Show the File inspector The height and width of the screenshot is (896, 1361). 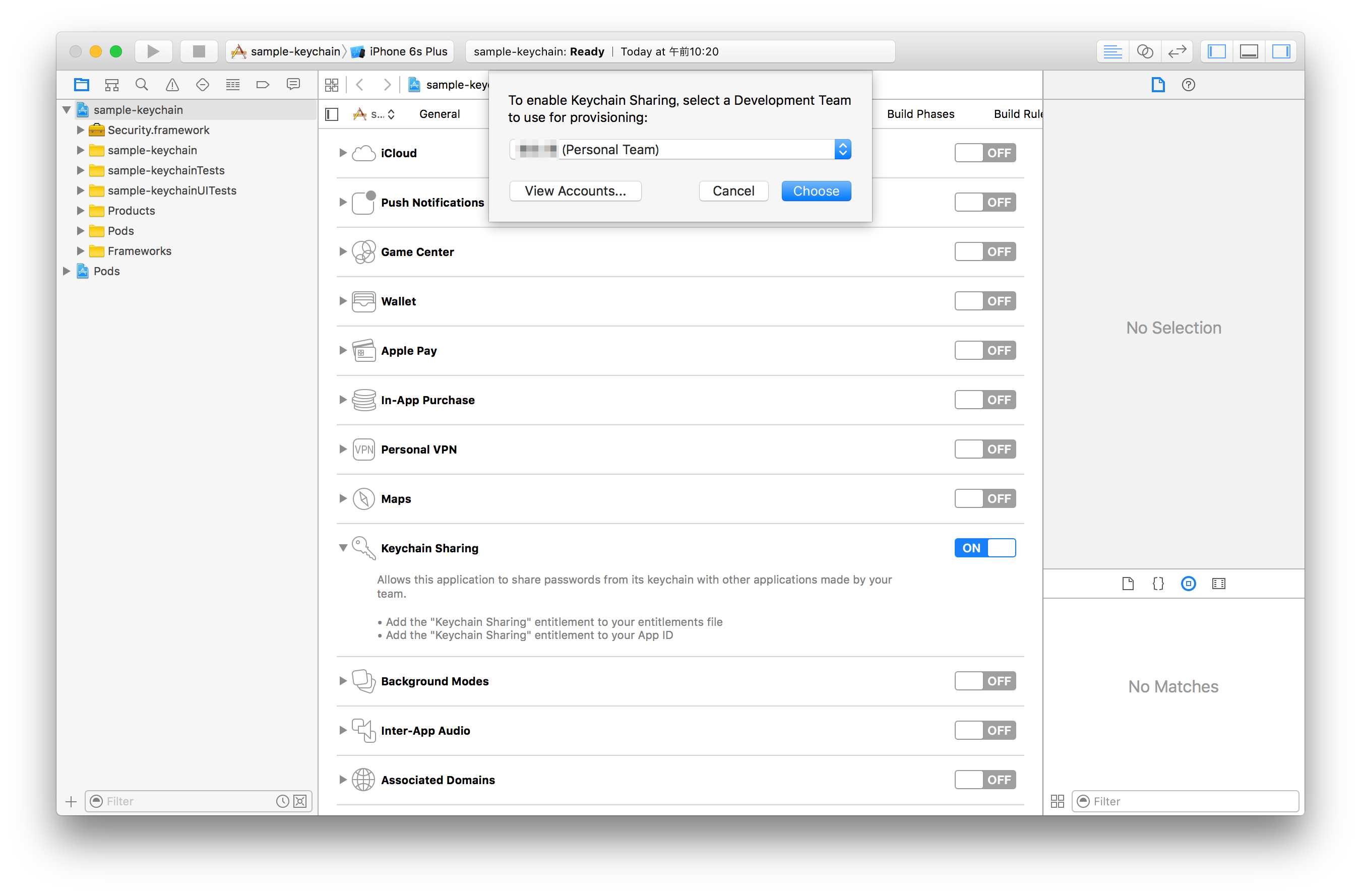click(1158, 85)
